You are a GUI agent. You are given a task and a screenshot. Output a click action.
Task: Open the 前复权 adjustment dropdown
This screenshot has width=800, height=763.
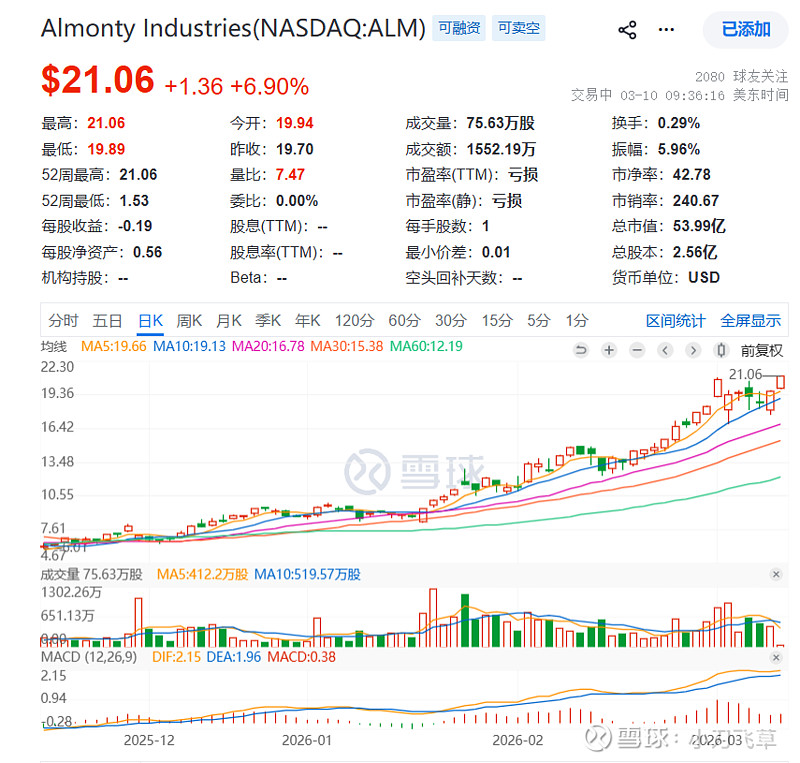click(x=762, y=351)
